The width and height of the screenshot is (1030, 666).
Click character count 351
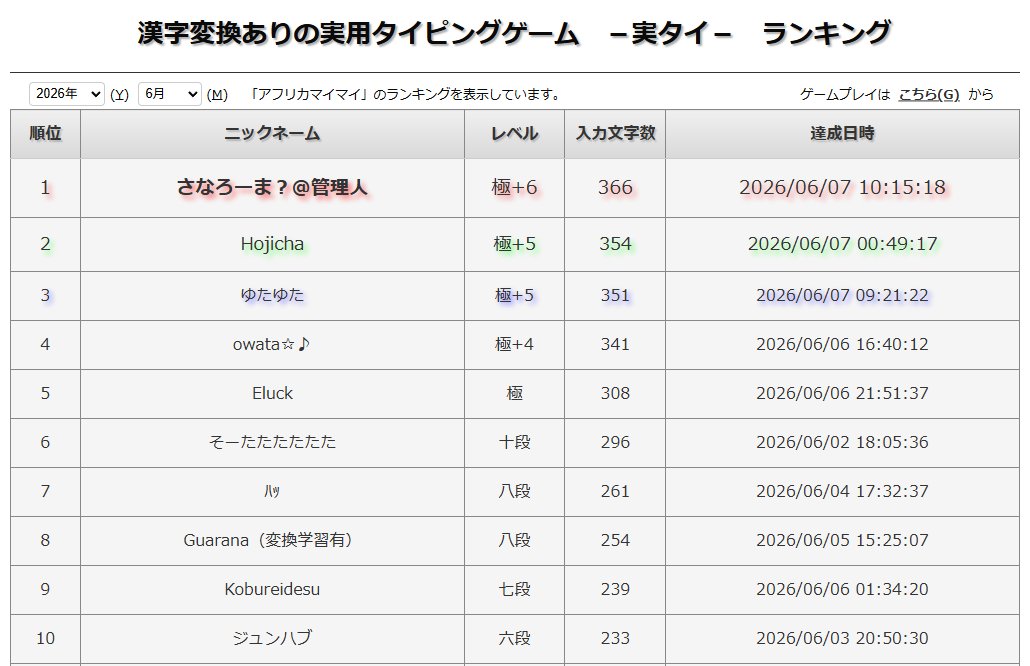click(x=615, y=295)
